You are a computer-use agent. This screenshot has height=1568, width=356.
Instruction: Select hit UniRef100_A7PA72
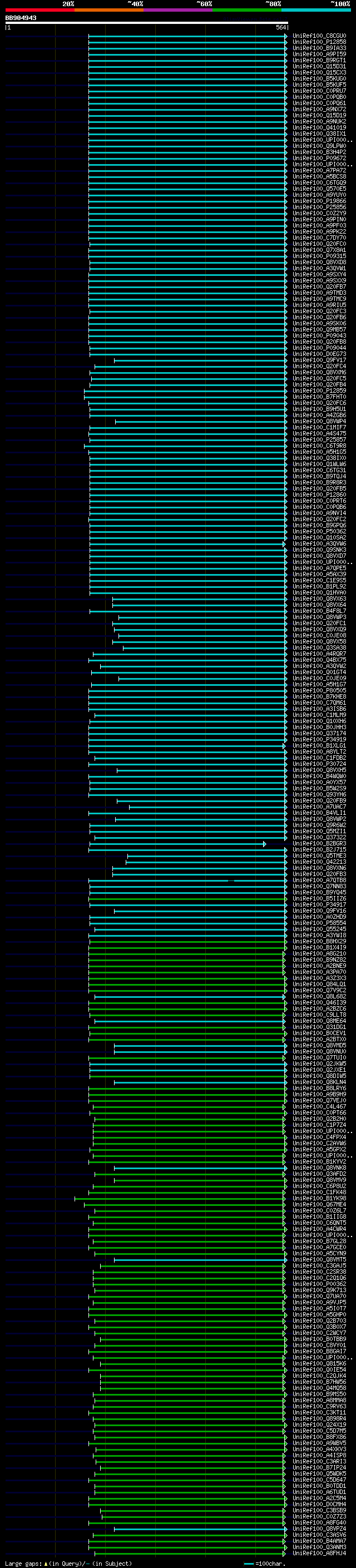point(319,170)
